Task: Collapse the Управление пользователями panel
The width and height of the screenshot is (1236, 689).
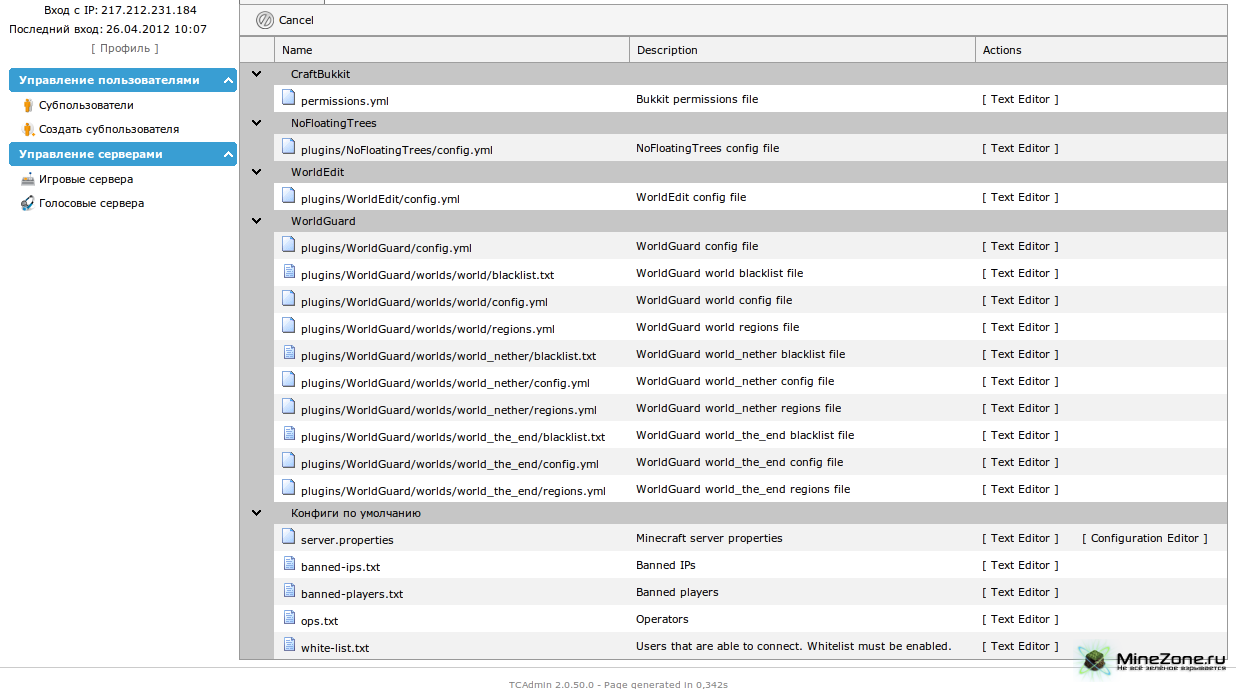Action: tap(228, 81)
